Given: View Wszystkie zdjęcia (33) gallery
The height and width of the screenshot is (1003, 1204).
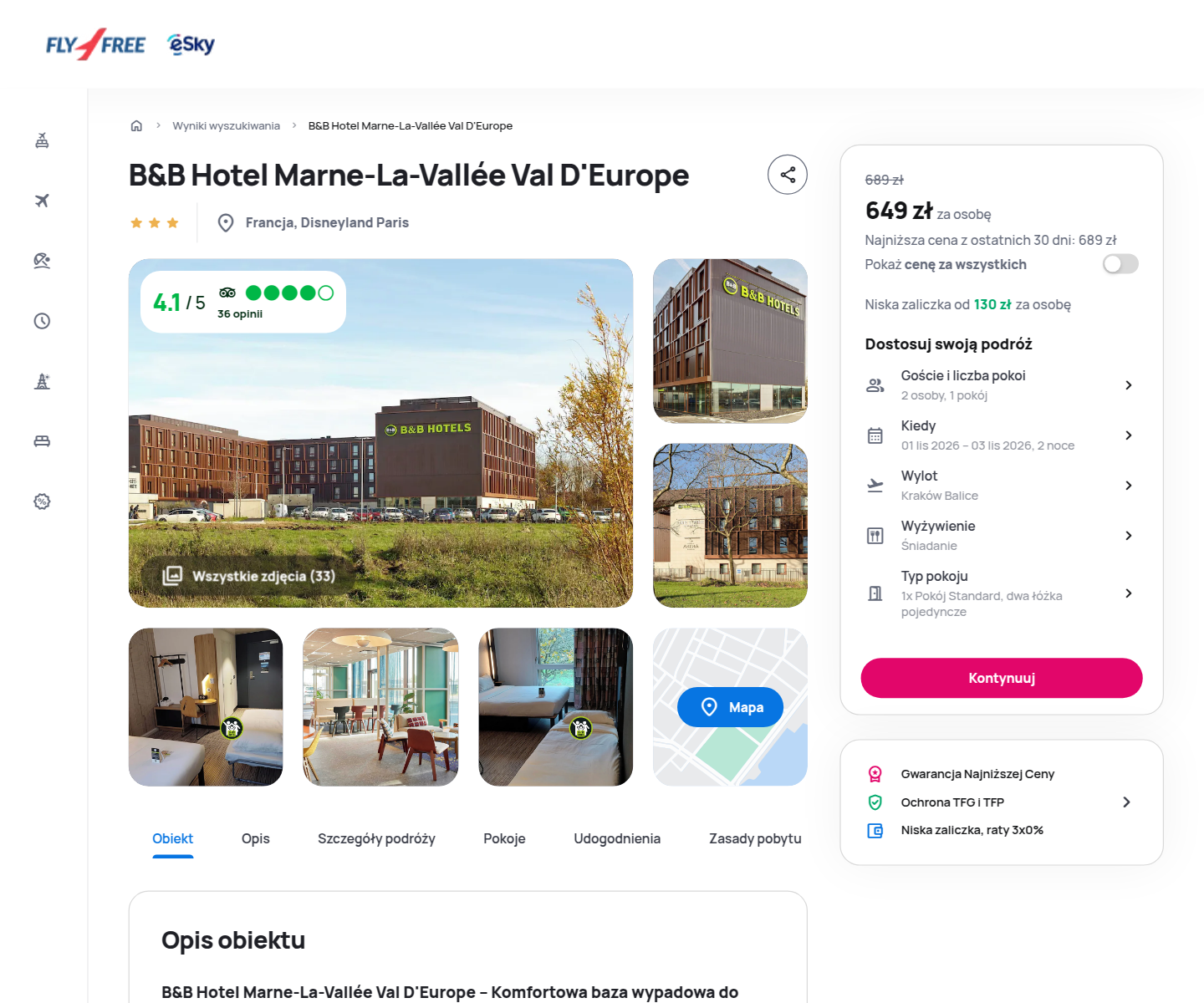Looking at the screenshot, I should click(x=249, y=576).
